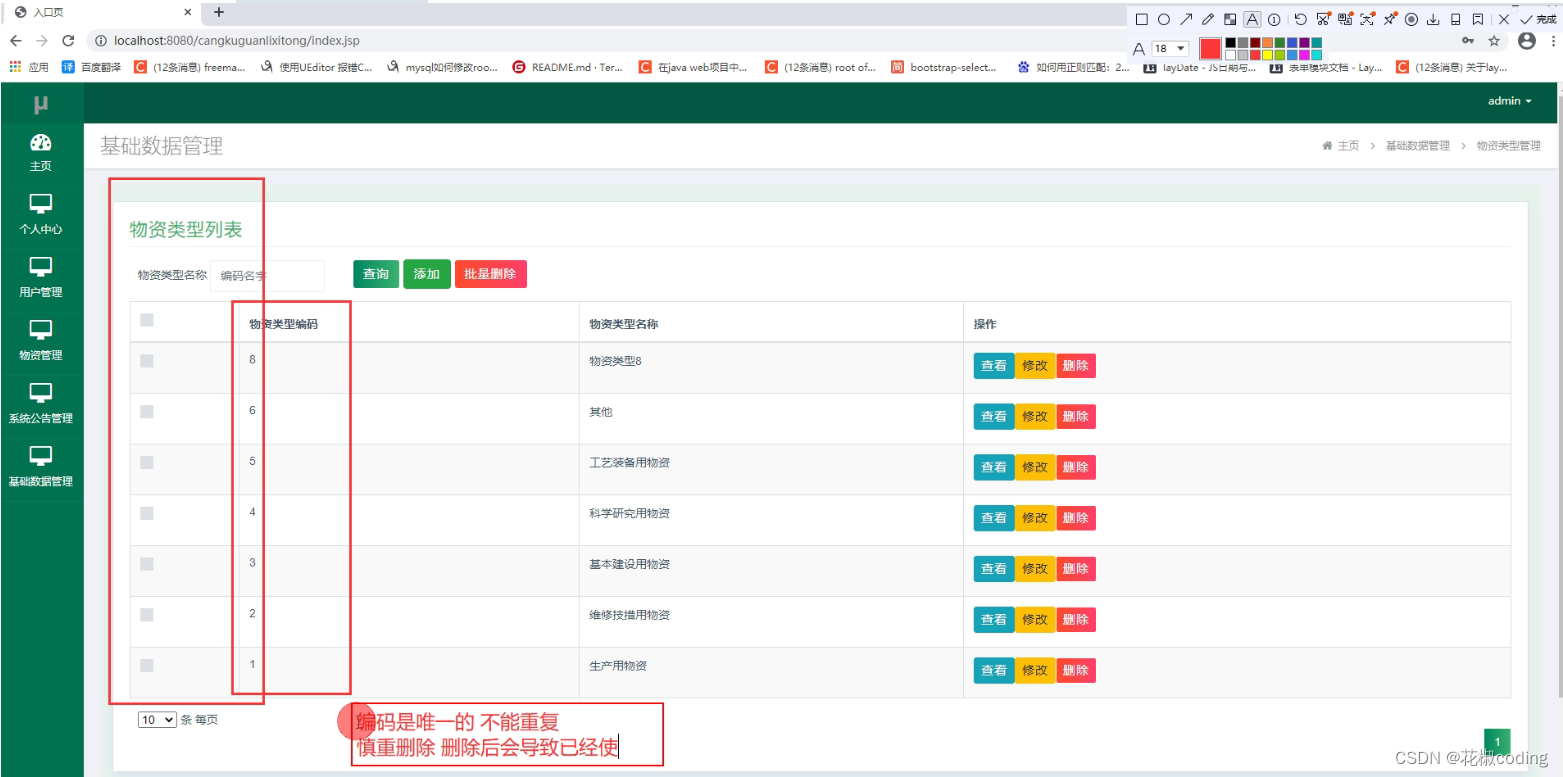
Task: Pin the screenshot to screen
Action: coord(1390,19)
